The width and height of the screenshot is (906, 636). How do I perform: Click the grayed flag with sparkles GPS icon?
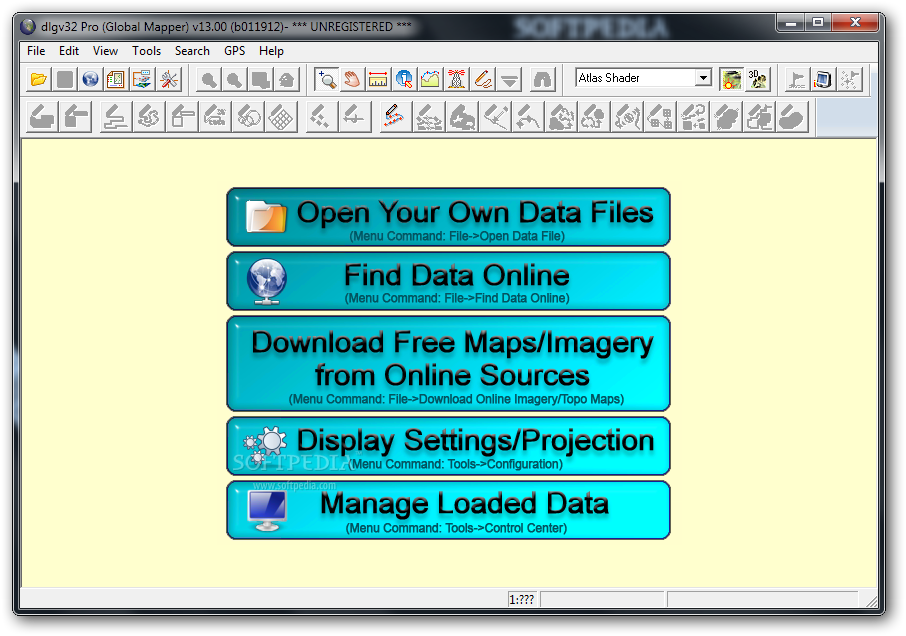(849, 79)
